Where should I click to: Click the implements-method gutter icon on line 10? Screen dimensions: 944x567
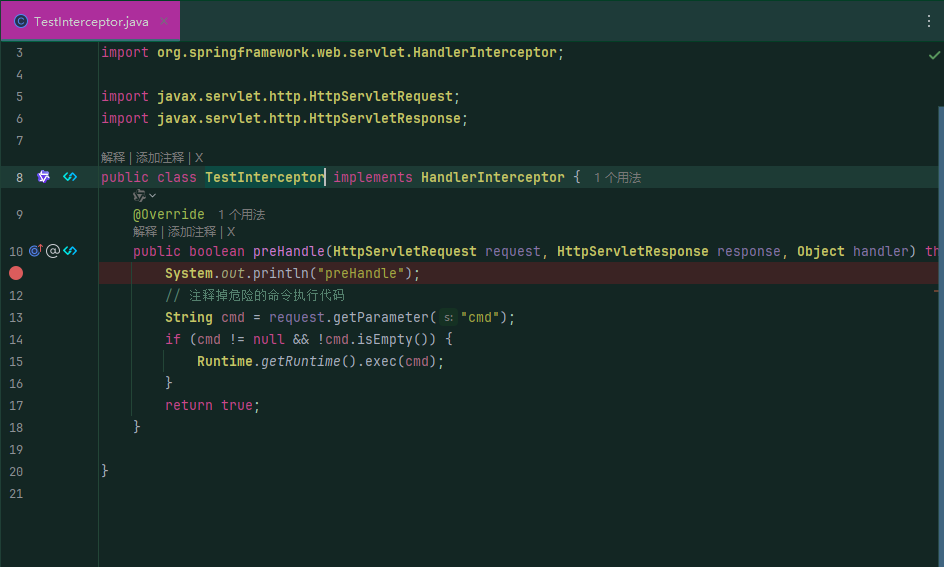[x=36, y=251]
